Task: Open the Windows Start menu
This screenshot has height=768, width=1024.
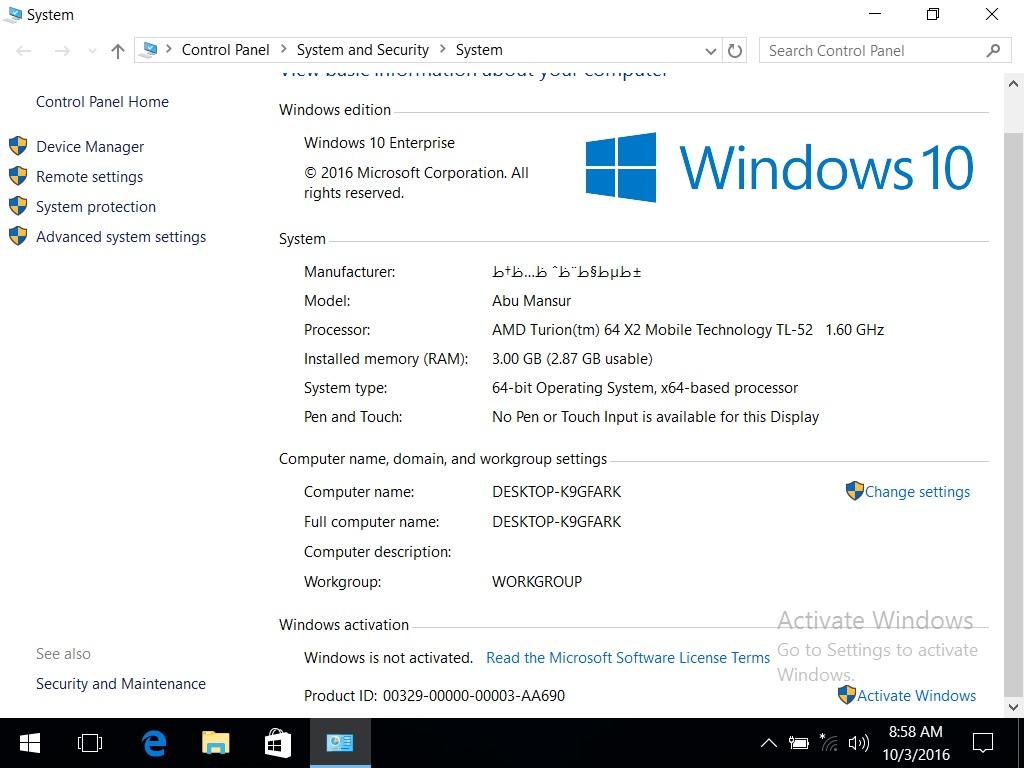Action: pos(30,743)
